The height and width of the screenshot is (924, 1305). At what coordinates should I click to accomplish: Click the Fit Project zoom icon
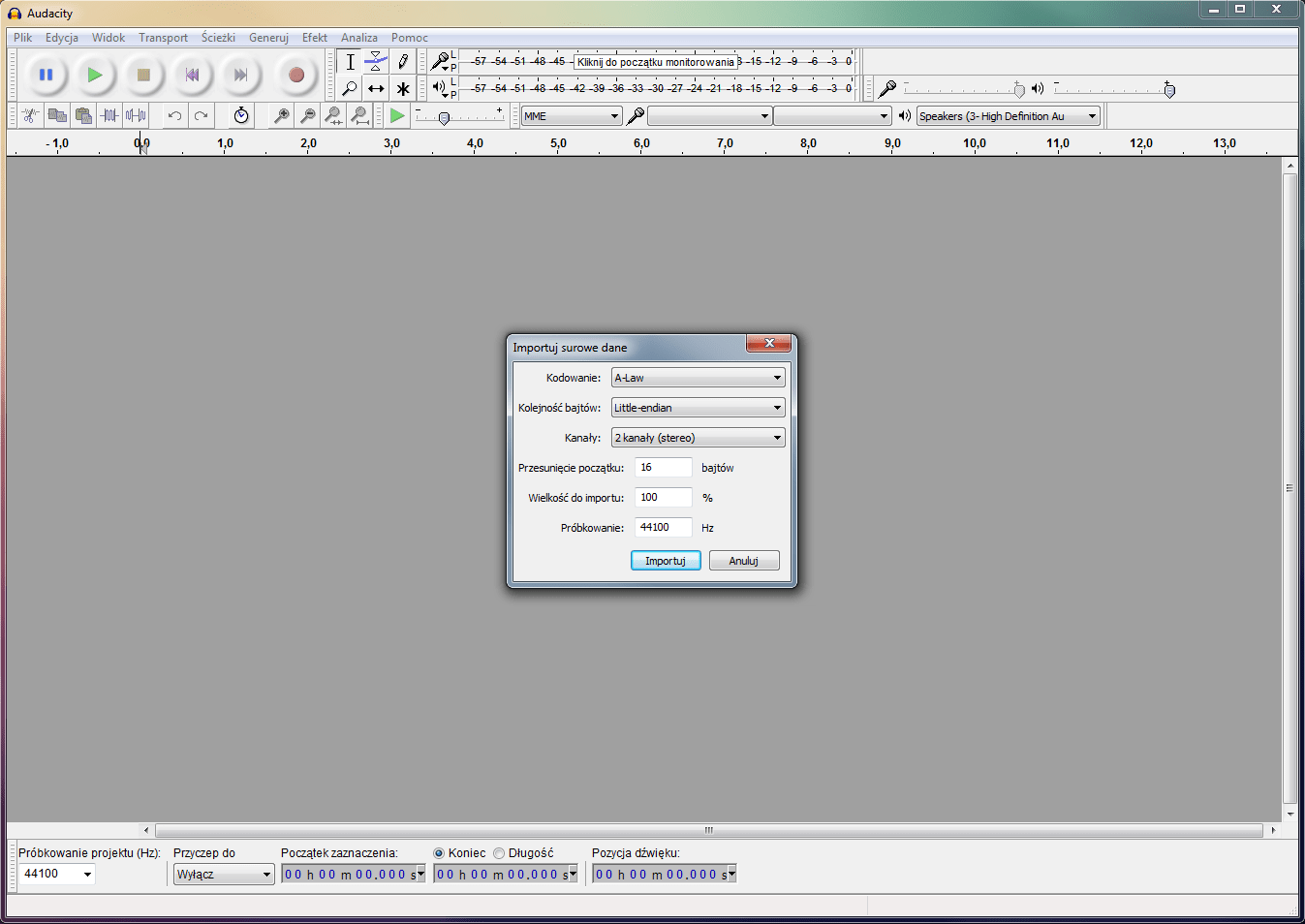tap(359, 116)
